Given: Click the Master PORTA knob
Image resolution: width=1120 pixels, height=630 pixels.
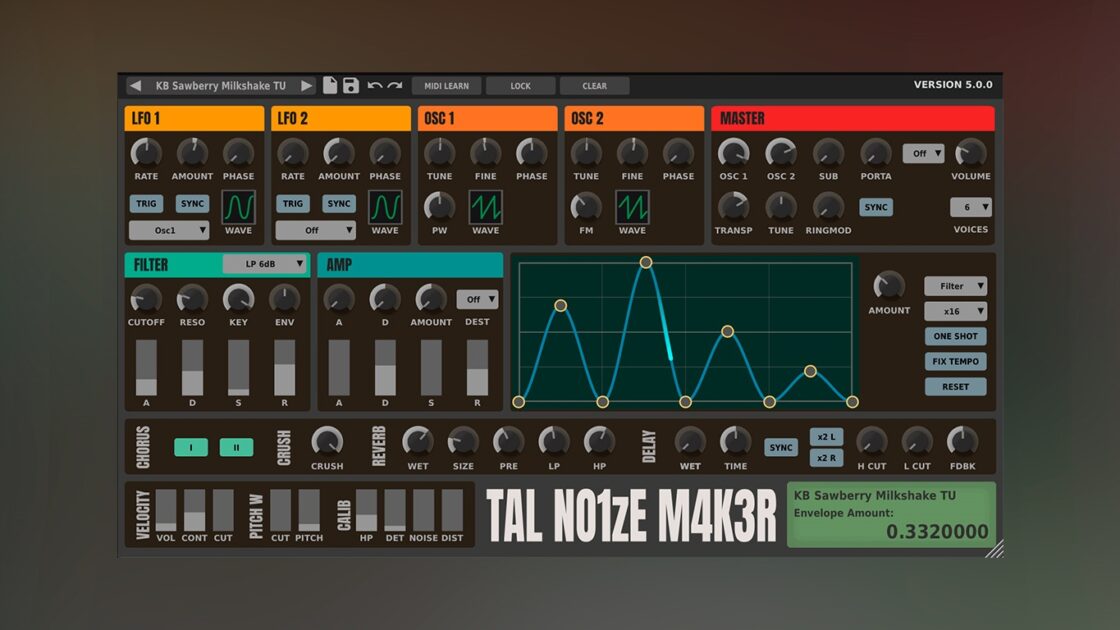Looking at the screenshot, I should (876, 153).
